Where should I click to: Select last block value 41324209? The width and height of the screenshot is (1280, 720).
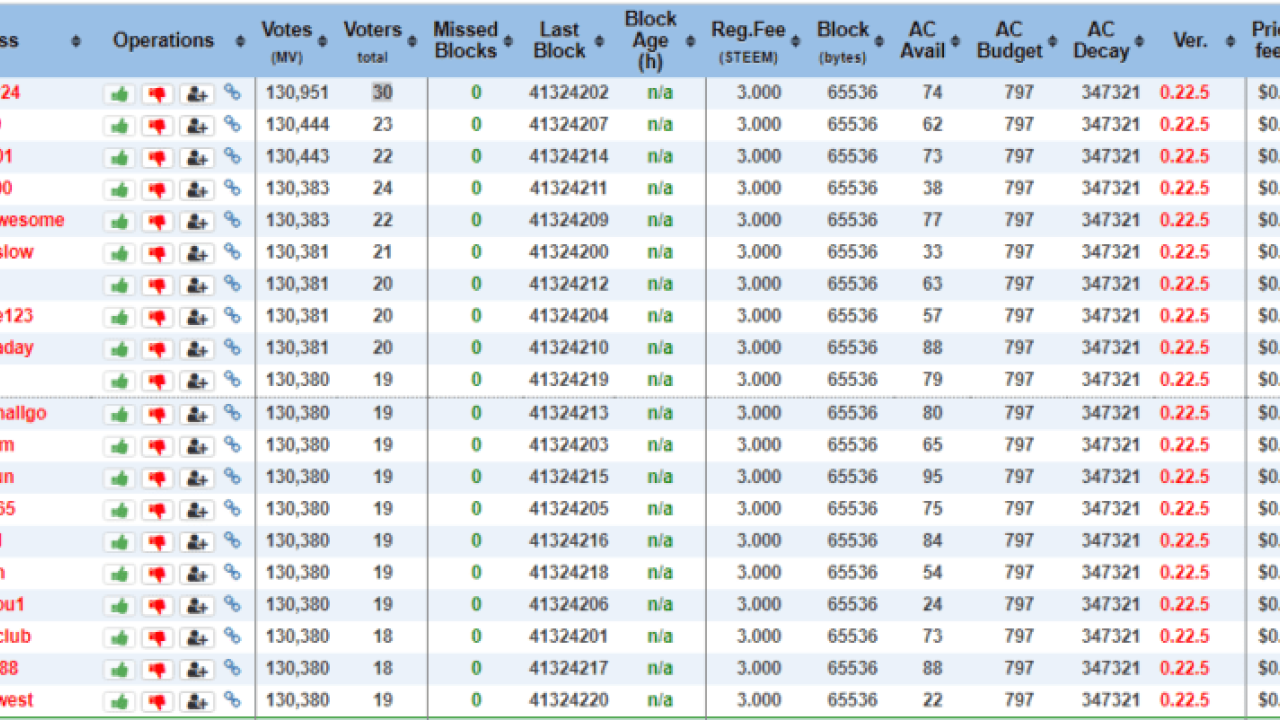coord(569,220)
